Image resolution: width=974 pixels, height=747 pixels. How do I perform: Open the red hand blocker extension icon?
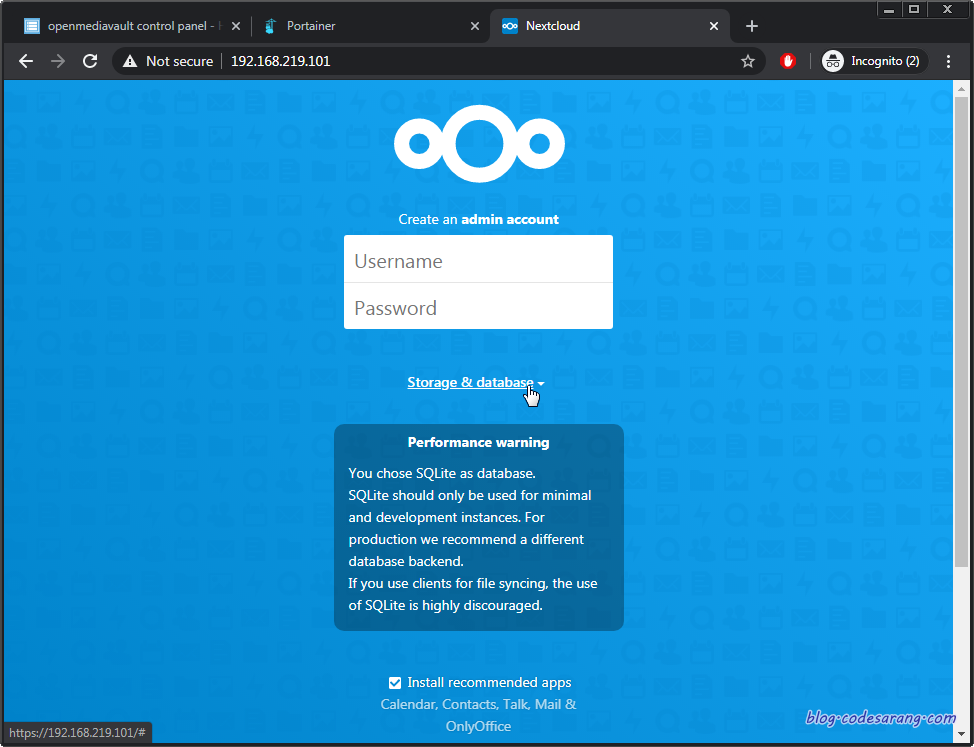pos(788,61)
